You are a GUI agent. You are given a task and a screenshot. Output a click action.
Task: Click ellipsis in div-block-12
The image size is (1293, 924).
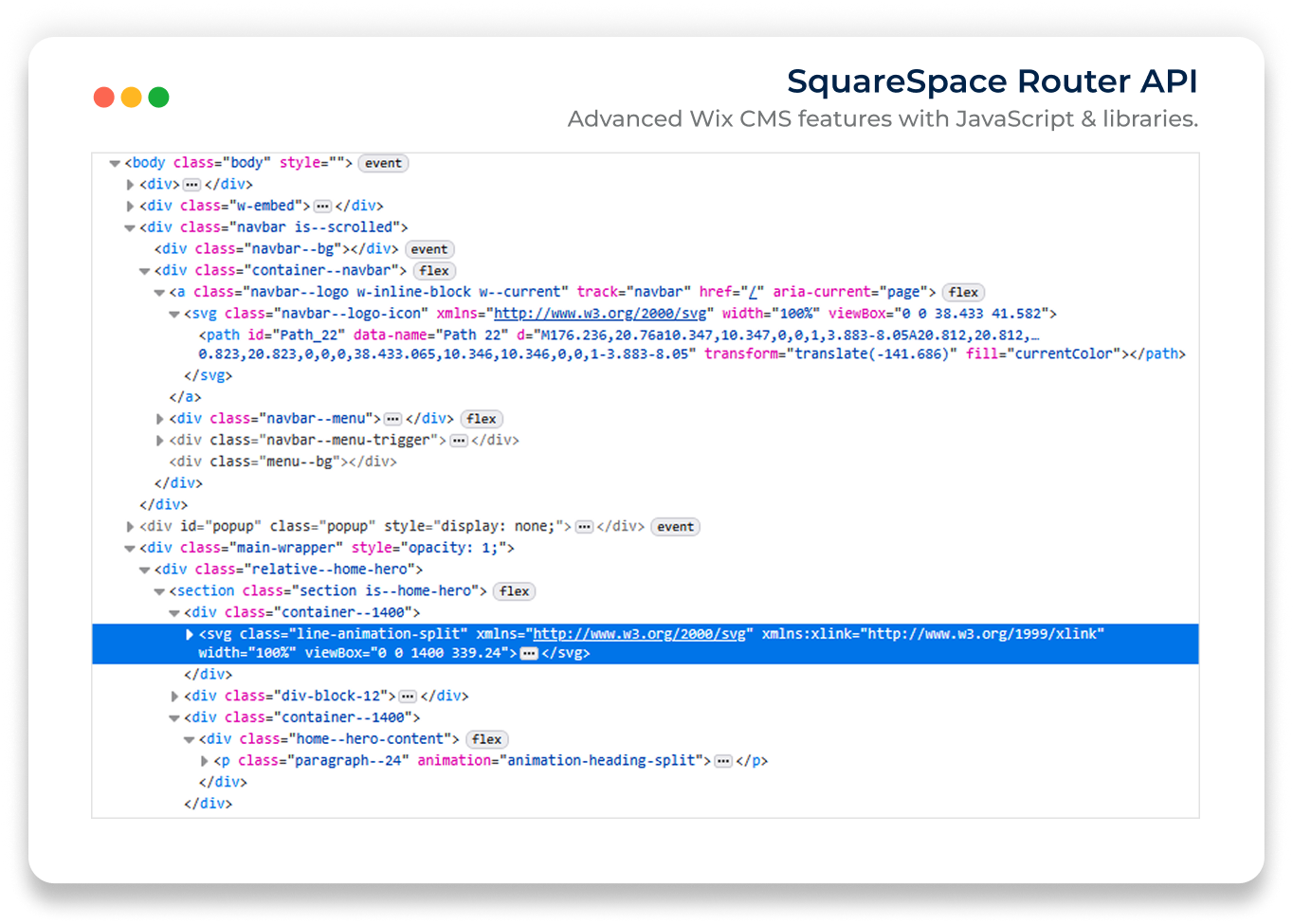tap(409, 696)
